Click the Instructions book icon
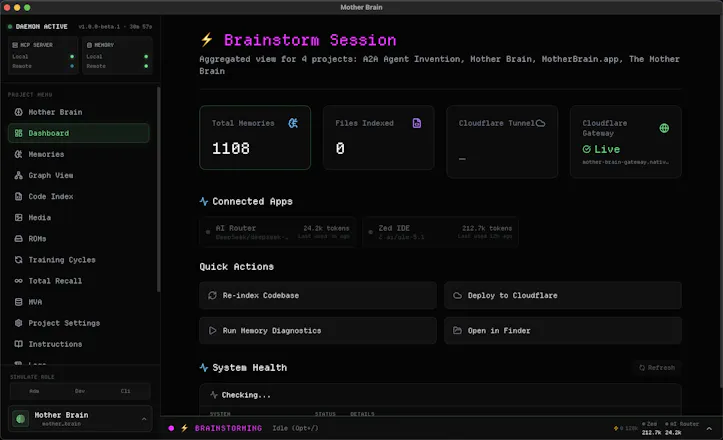Screen dimensions: 723x440 click(x=18, y=344)
